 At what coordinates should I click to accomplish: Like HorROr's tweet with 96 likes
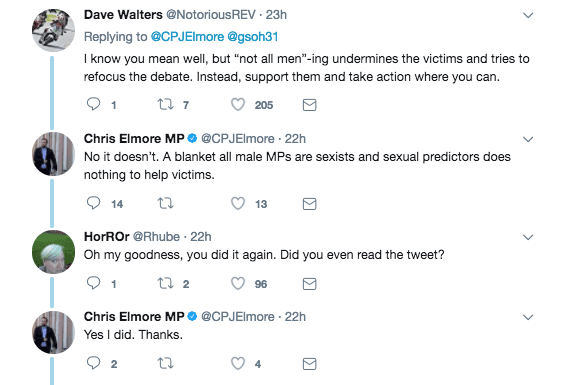click(x=238, y=284)
